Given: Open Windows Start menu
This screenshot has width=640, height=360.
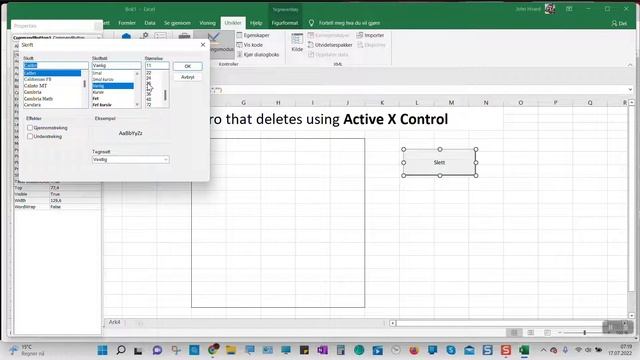Looking at the screenshot, I should 102,350.
